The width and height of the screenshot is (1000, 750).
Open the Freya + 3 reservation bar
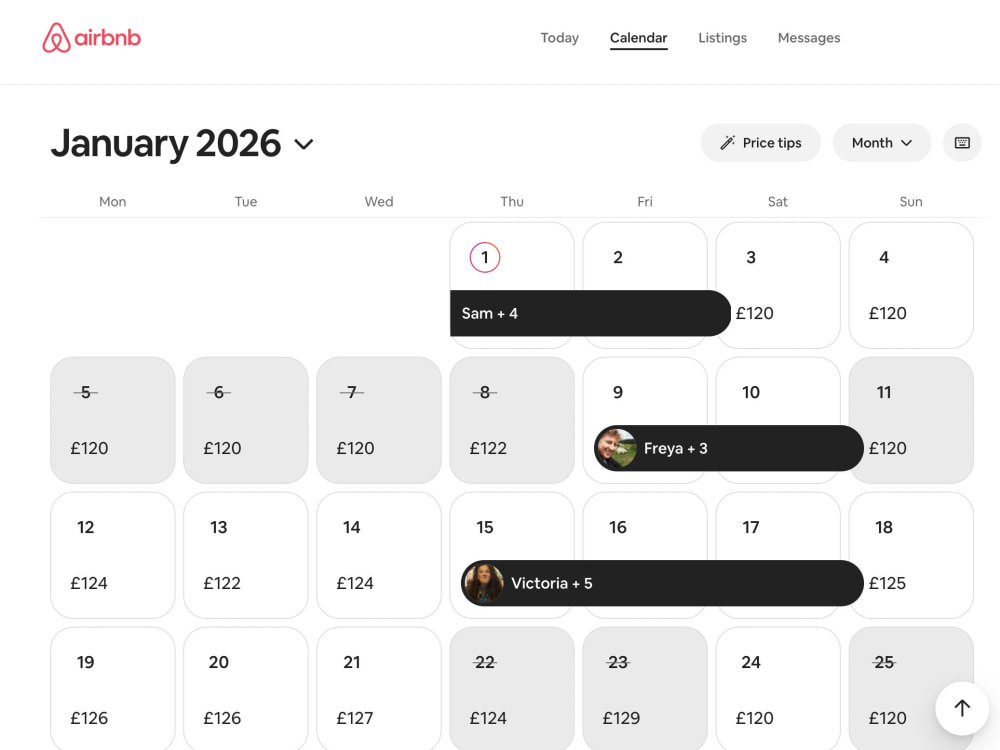pos(728,448)
